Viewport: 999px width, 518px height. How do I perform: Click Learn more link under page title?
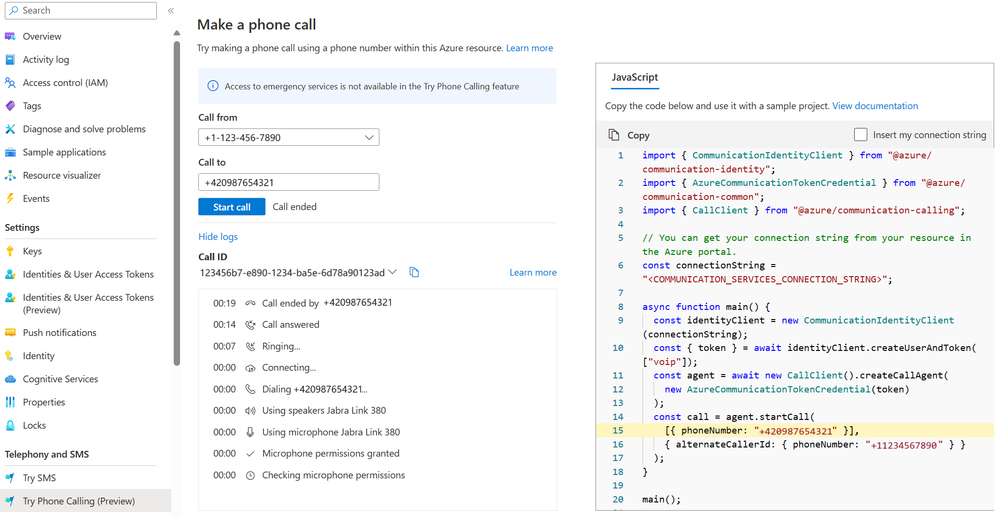pos(529,48)
